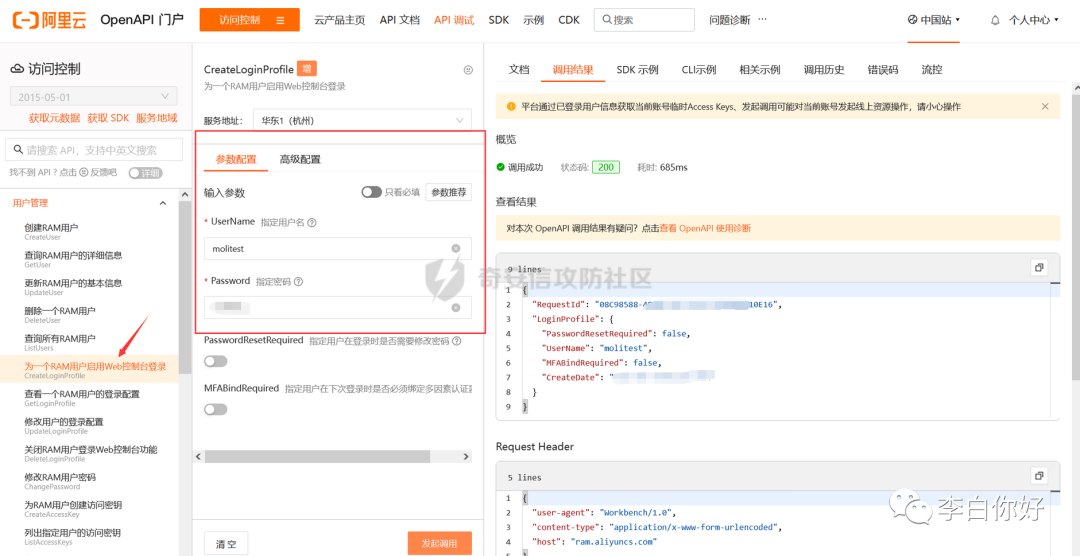The width and height of the screenshot is (1080, 556).
Task: Open the 云产品主页 menu item
Action: (x=340, y=20)
